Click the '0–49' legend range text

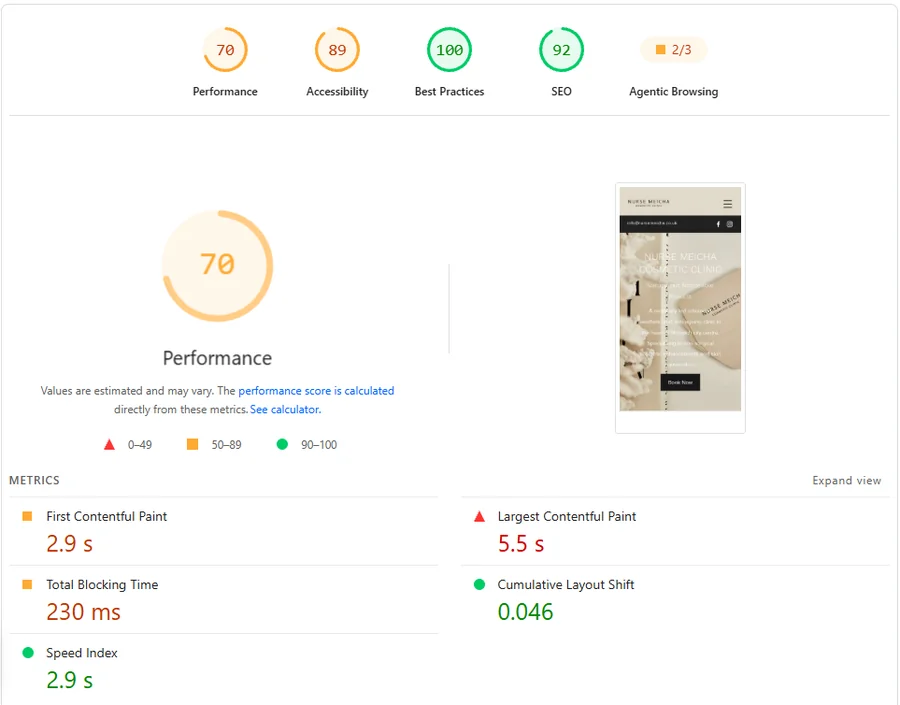coord(140,444)
